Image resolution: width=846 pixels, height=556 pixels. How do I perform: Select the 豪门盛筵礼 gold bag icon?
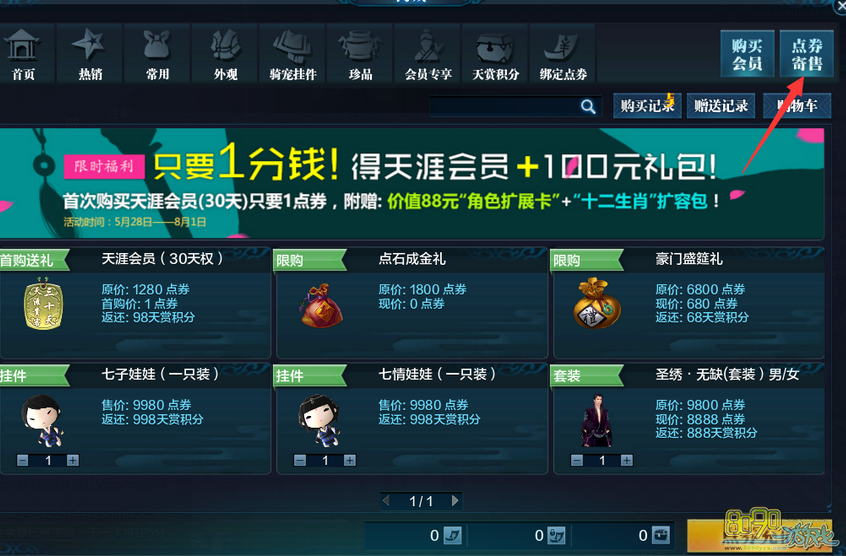597,303
